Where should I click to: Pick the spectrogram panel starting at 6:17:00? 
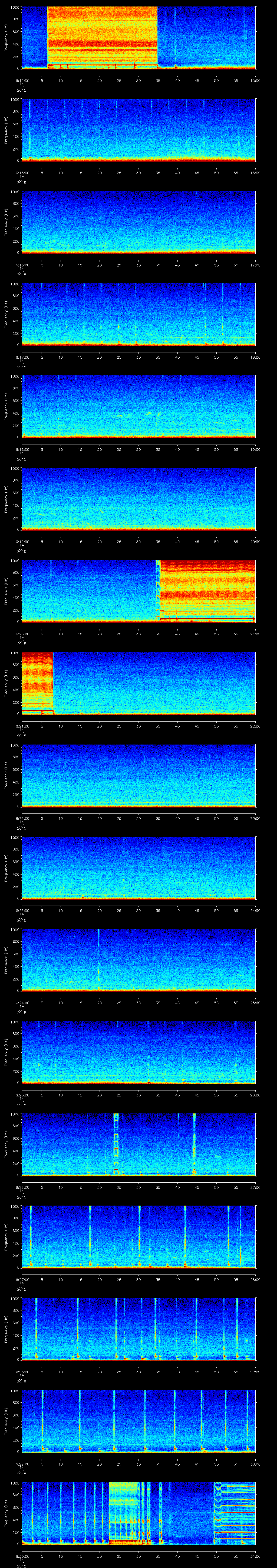[x=138, y=314]
